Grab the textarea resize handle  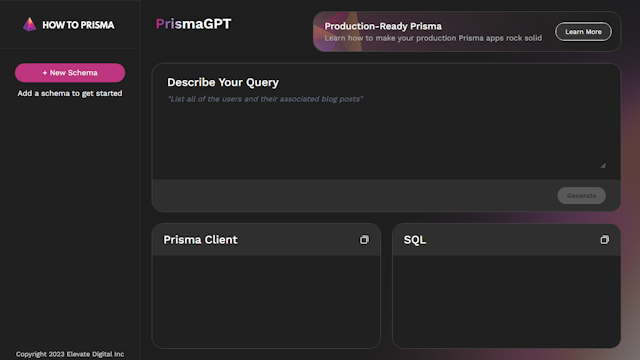[603, 166]
